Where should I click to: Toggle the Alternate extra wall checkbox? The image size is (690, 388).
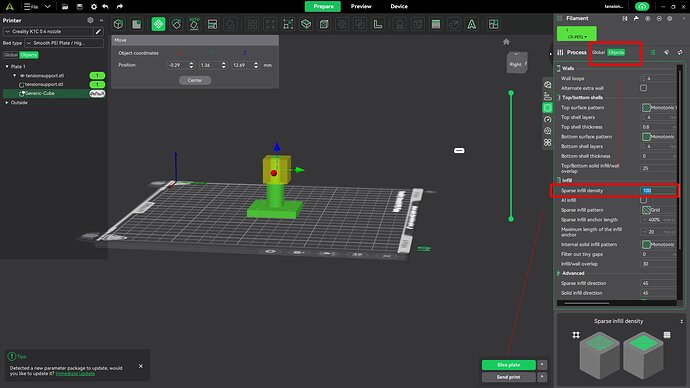pyautogui.click(x=643, y=88)
